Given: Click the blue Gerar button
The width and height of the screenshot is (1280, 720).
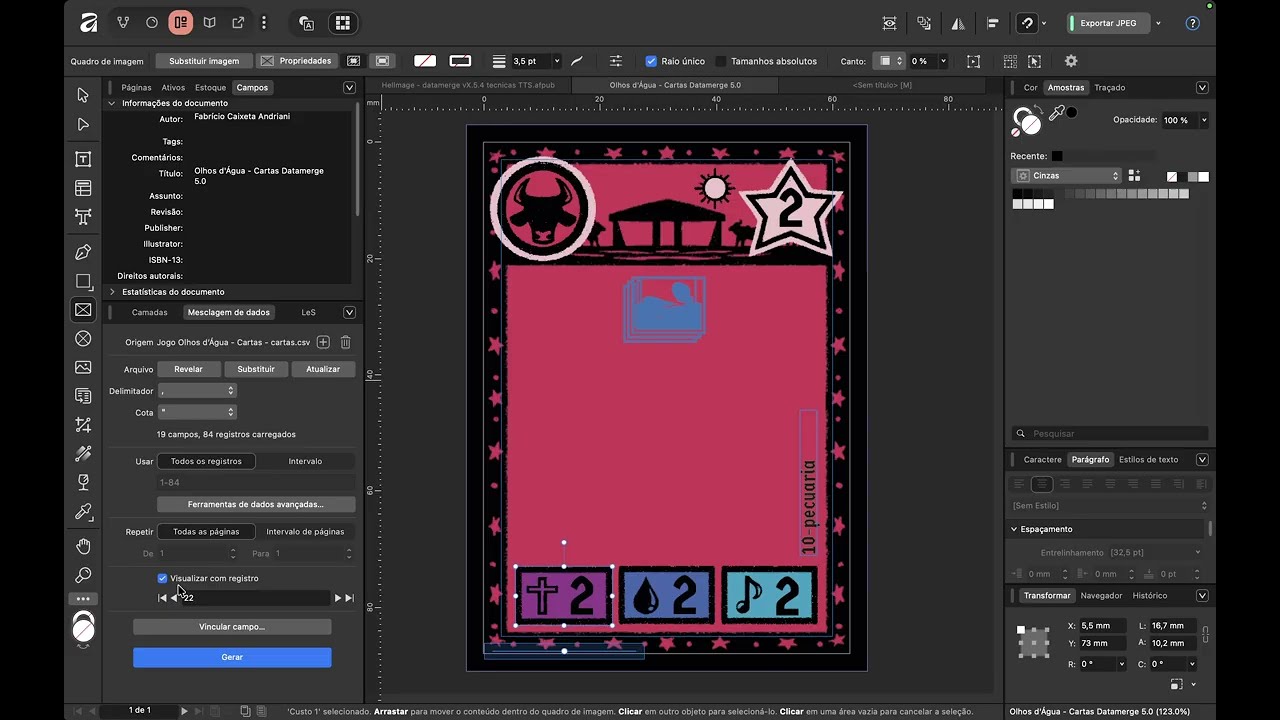Looking at the screenshot, I should click(x=232, y=657).
